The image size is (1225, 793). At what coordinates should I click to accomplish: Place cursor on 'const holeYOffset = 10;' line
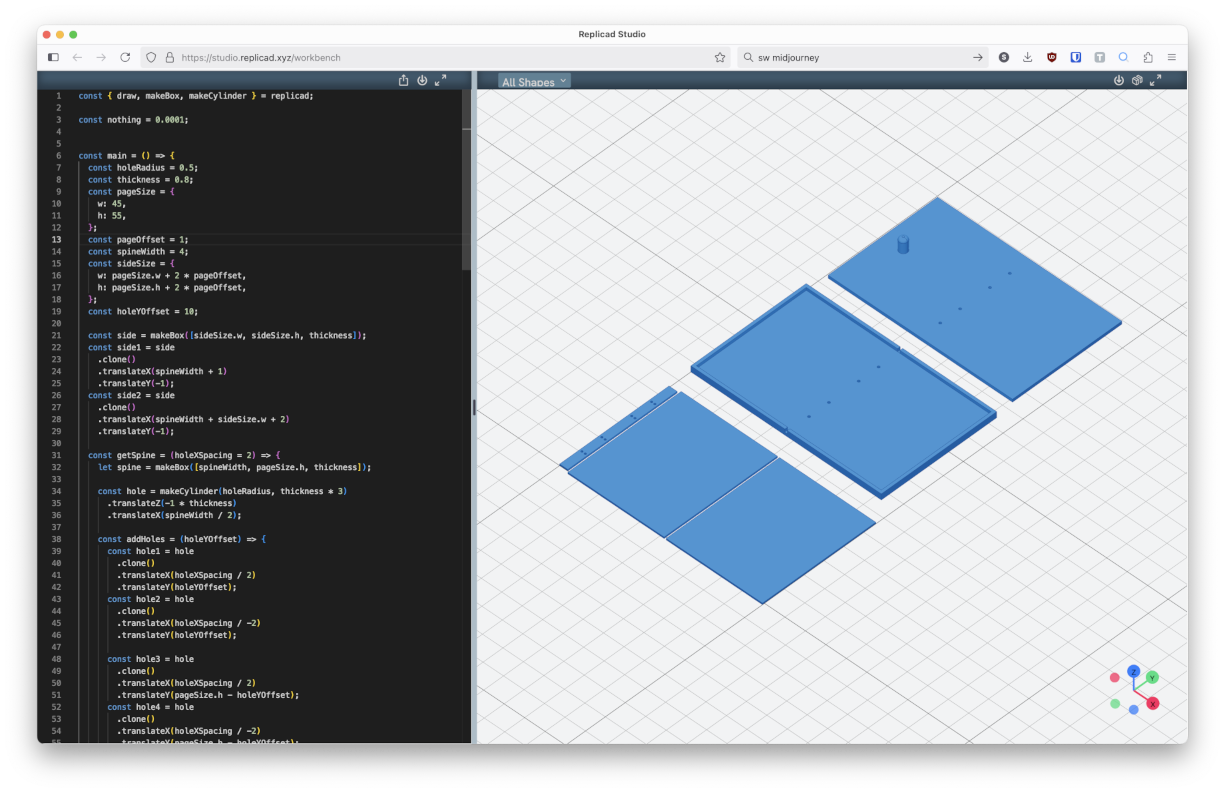143,311
